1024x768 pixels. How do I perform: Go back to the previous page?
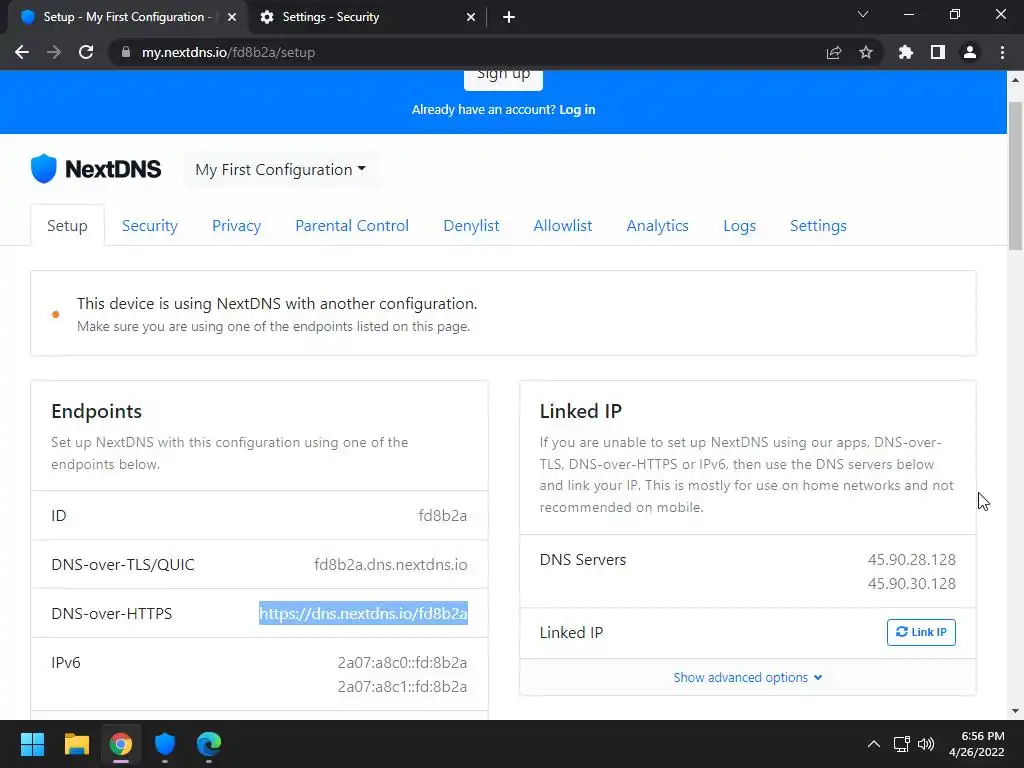(22, 52)
